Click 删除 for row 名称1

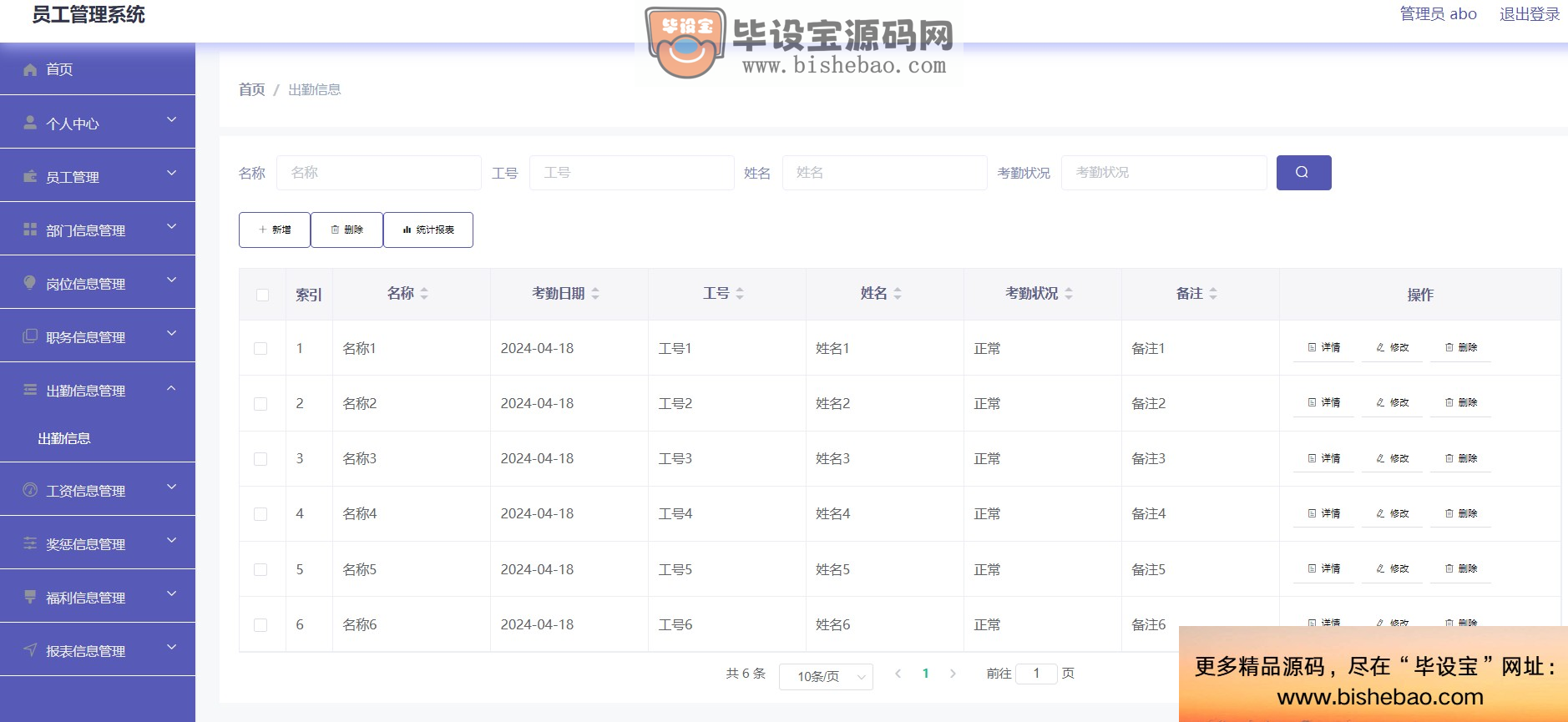click(1461, 348)
